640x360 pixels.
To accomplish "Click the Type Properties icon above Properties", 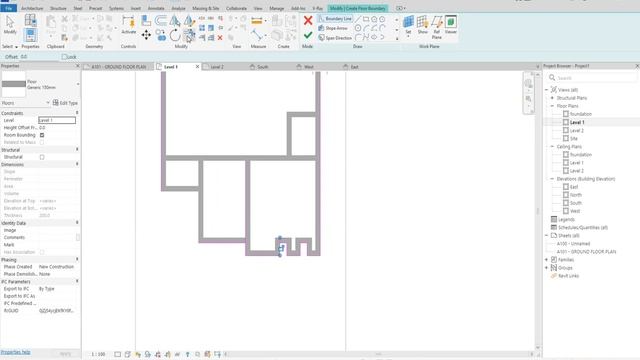I will point(30,20).
